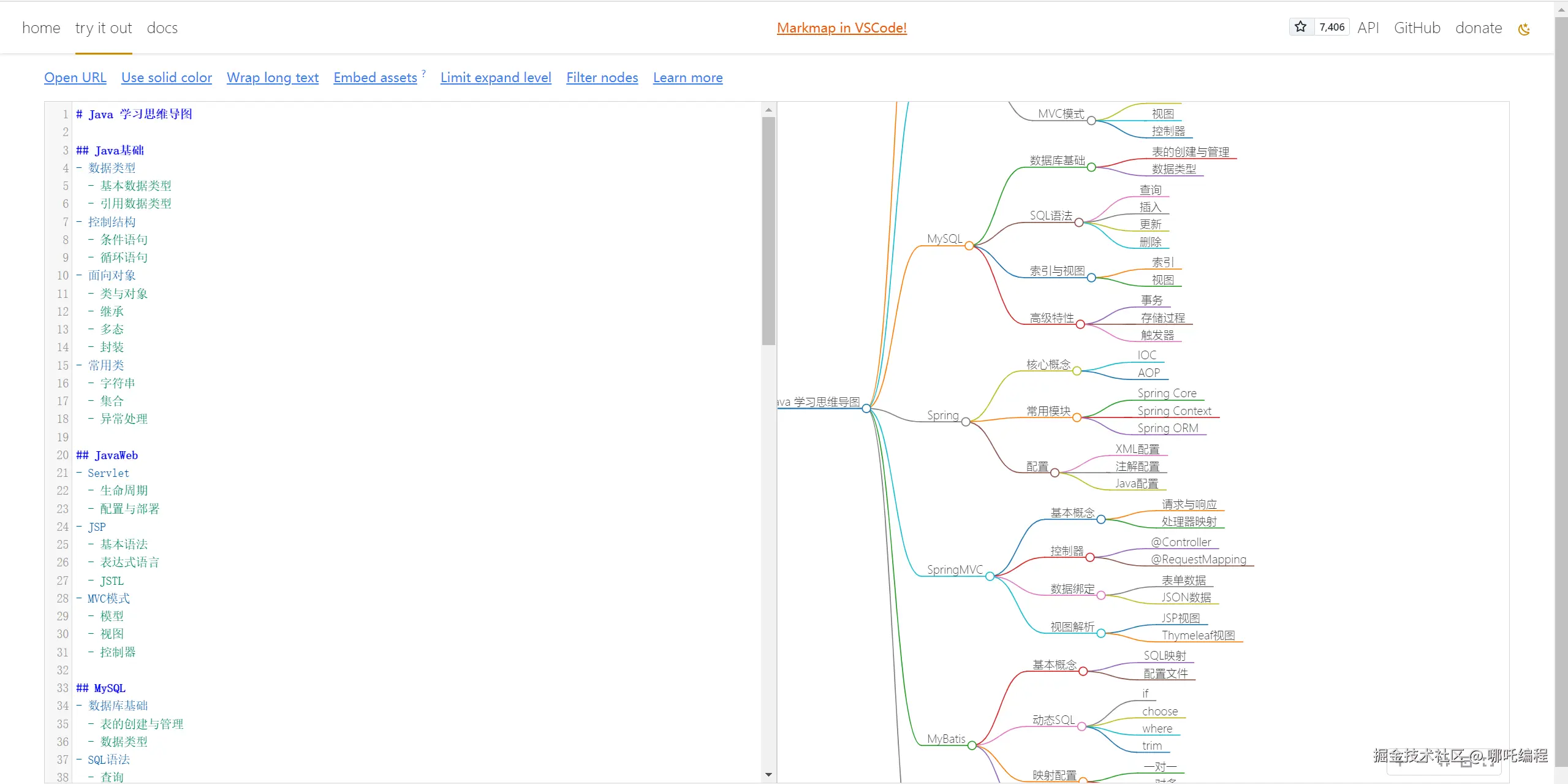Screen dimensions: 1568x784
Task: Open the docs tab
Action: coord(162,28)
